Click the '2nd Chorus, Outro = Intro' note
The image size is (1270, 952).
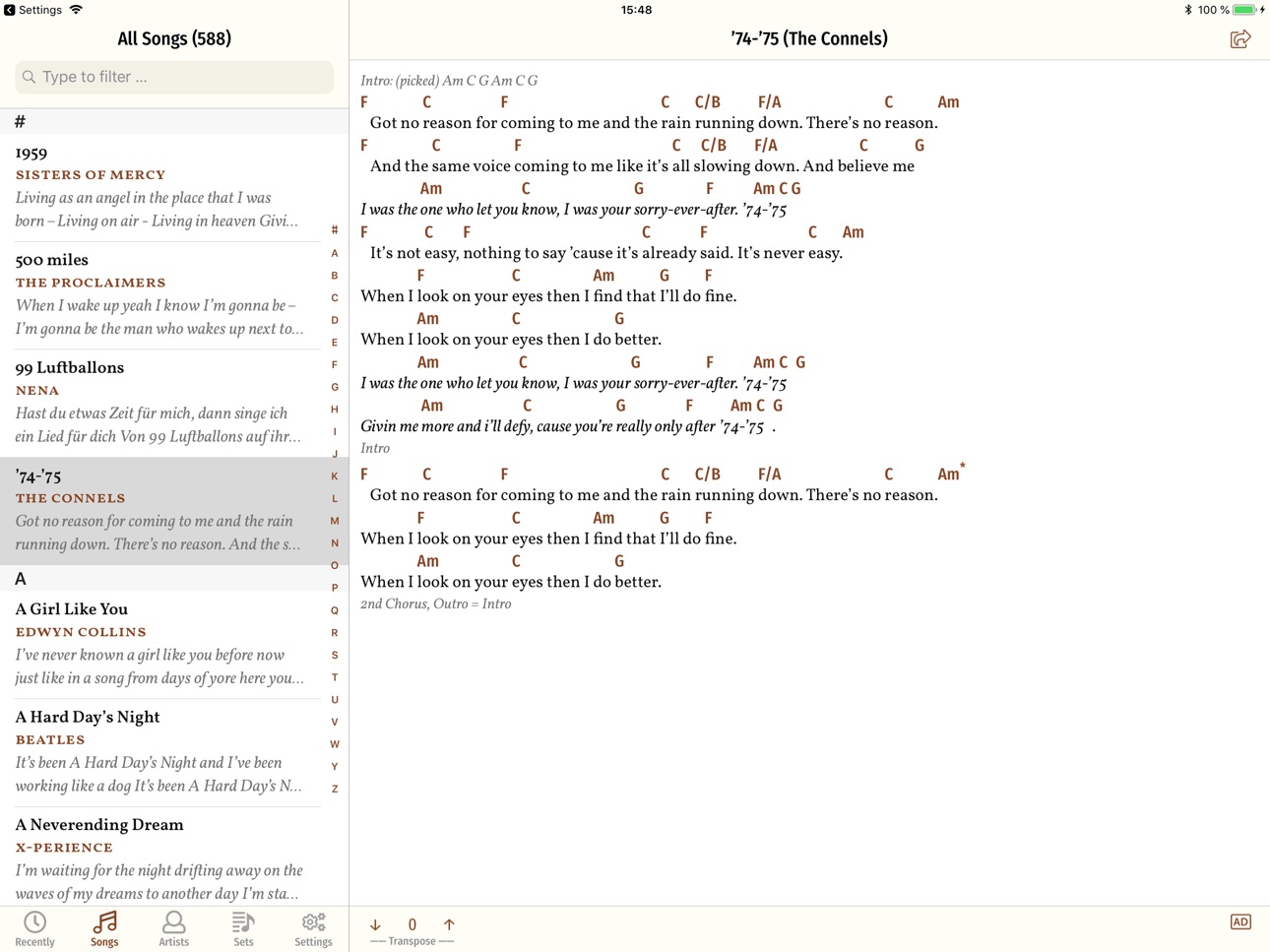(436, 603)
